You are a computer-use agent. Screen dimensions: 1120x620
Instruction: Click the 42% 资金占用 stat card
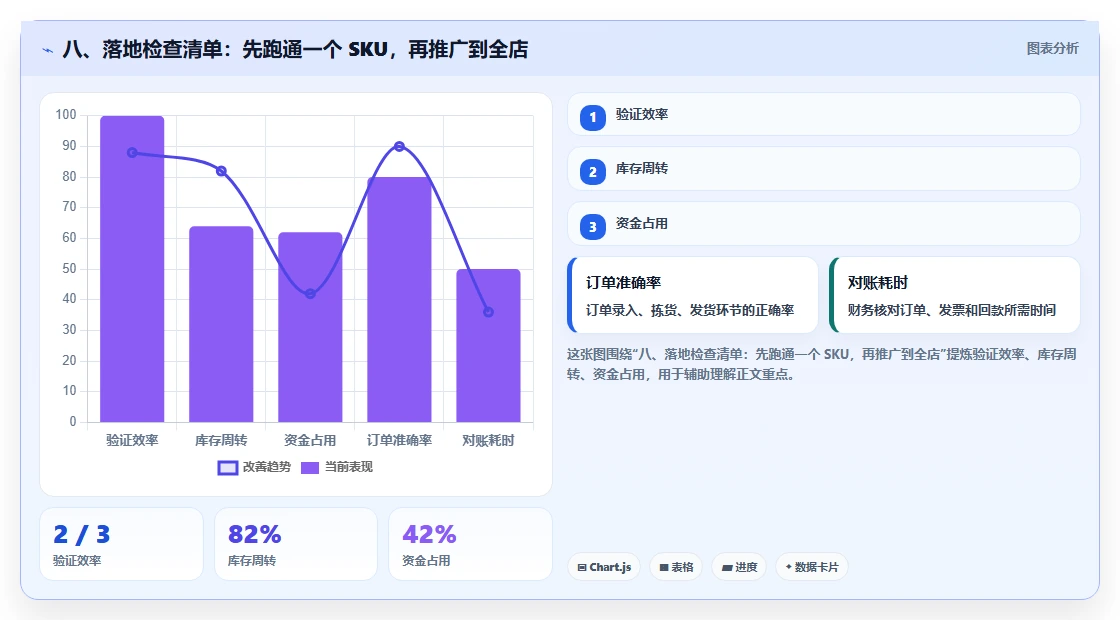point(470,544)
